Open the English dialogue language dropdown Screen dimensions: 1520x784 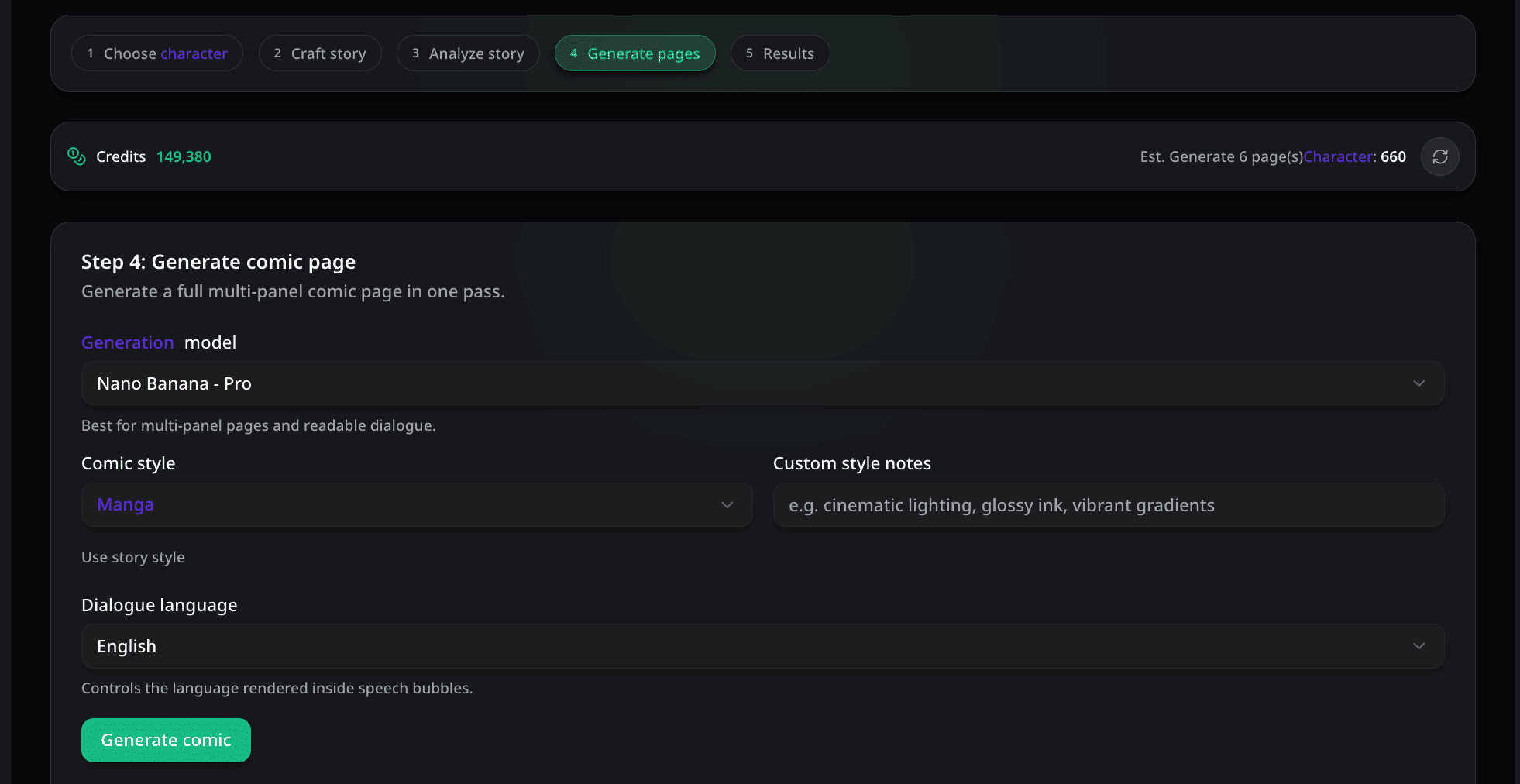click(x=744, y=646)
